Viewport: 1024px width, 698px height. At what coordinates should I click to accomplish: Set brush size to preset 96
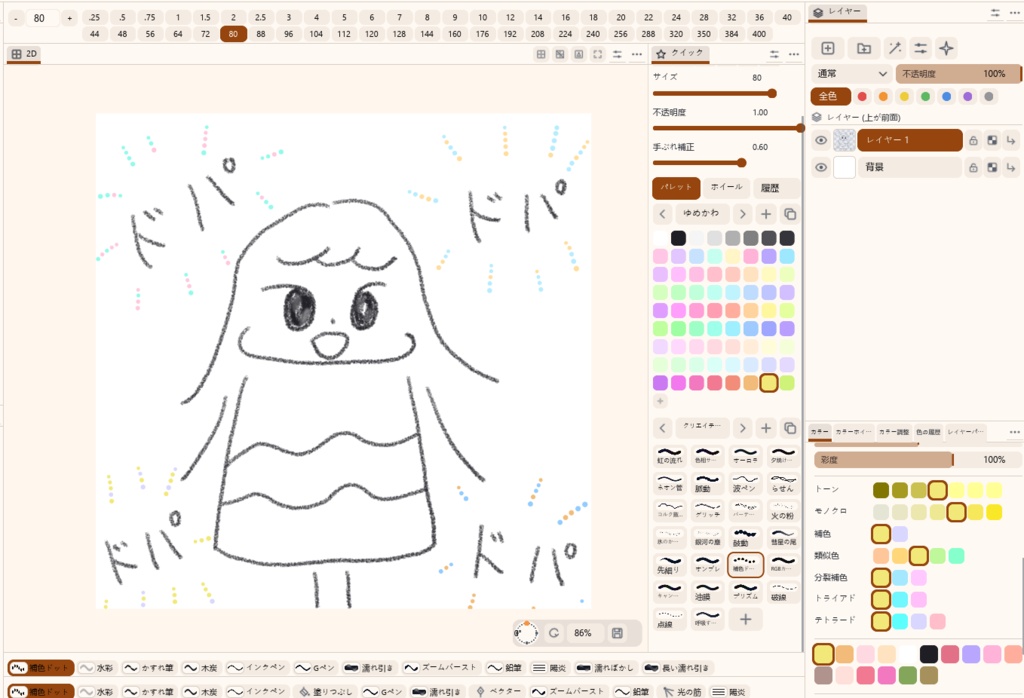(x=289, y=34)
